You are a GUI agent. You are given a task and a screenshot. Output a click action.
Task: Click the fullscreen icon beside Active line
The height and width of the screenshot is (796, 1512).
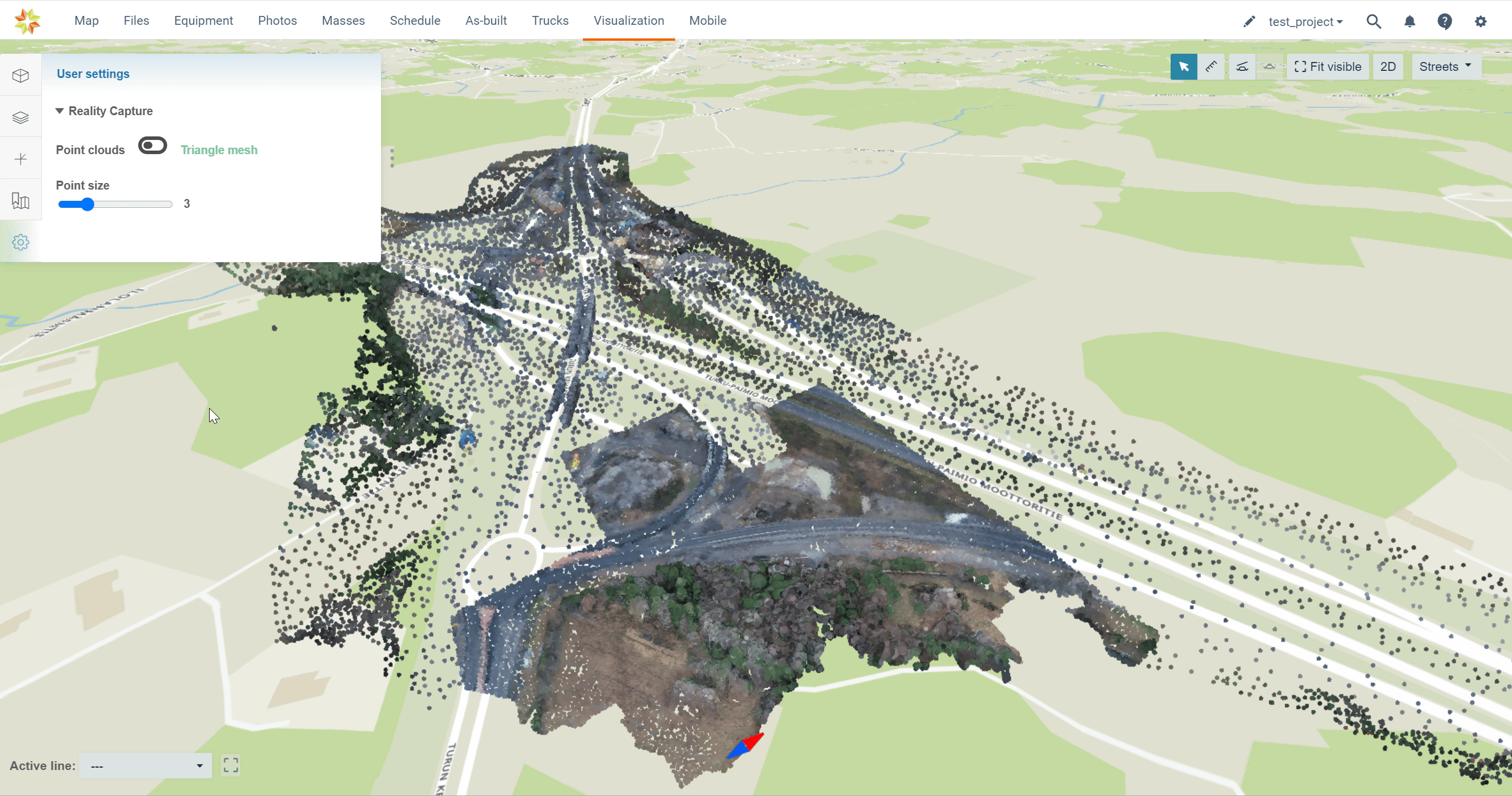click(231, 765)
